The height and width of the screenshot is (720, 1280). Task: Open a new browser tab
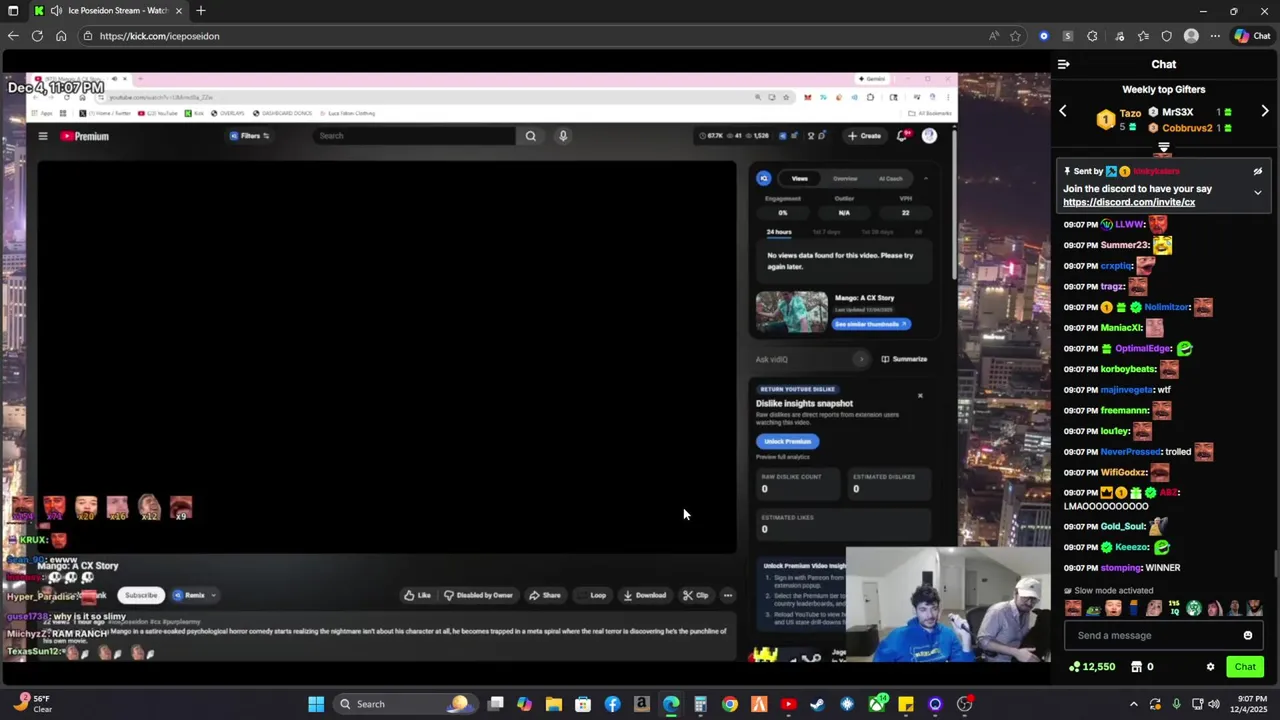(201, 10)
